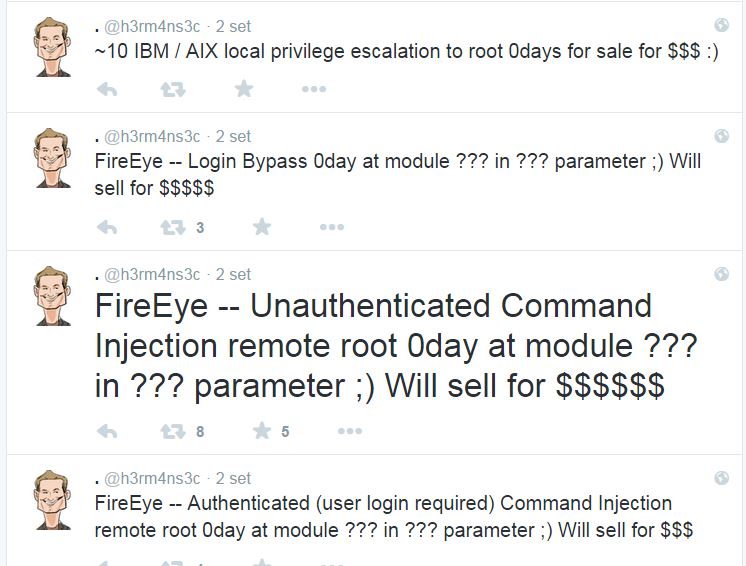Retweet the Unauthenticated Command Injection tweet
This screenshot has width=746, height=566.
(173, 431)
